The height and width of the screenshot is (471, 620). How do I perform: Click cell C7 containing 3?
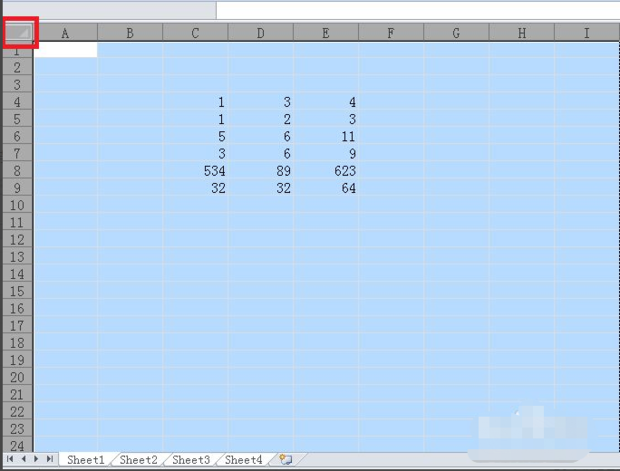click(195, 153)
